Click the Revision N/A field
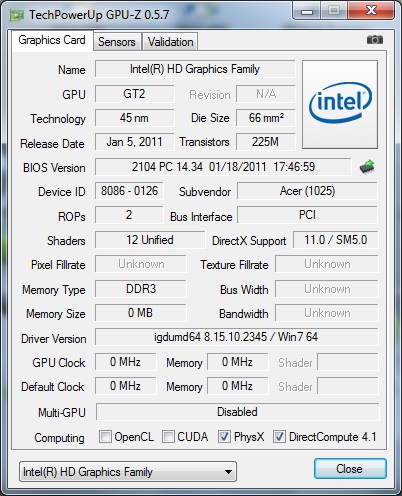 point(266,94)
